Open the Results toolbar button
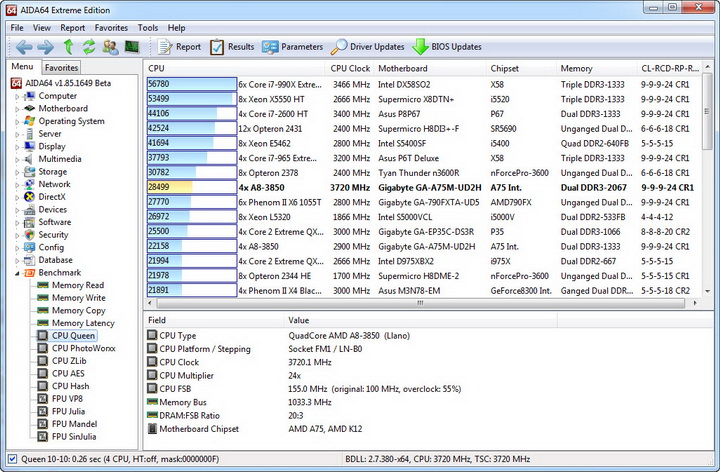The width and height of the screenshot is (720, 472). point(232,47)
